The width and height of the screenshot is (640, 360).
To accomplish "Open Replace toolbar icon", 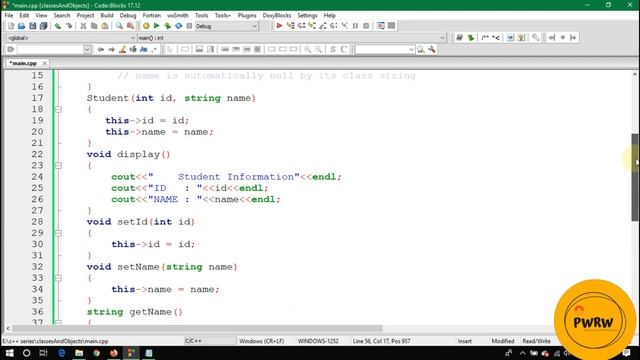I will pos(130,26).
